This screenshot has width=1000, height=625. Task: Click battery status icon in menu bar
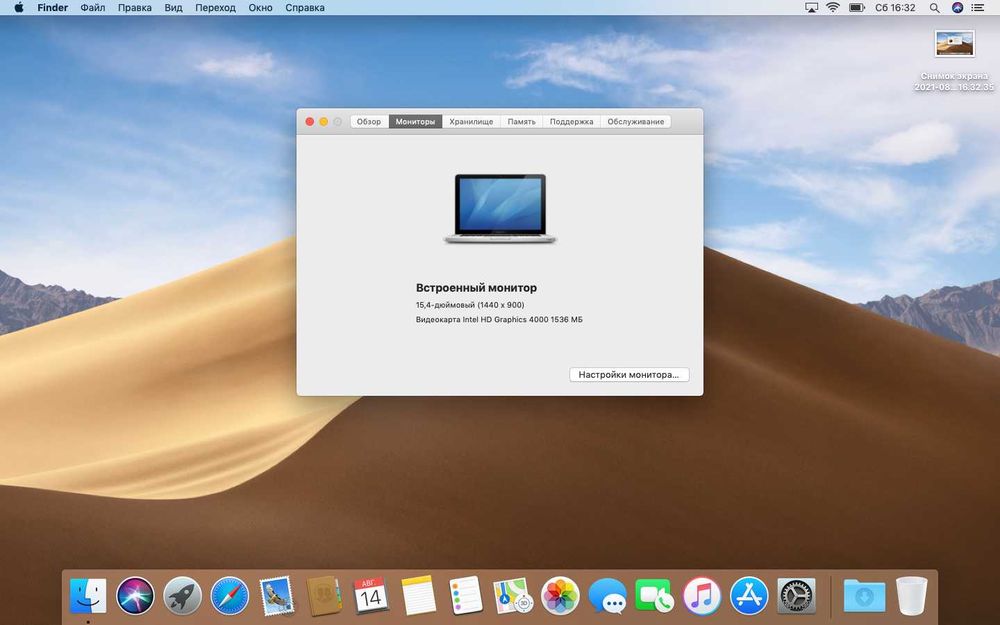coord(857,8)
